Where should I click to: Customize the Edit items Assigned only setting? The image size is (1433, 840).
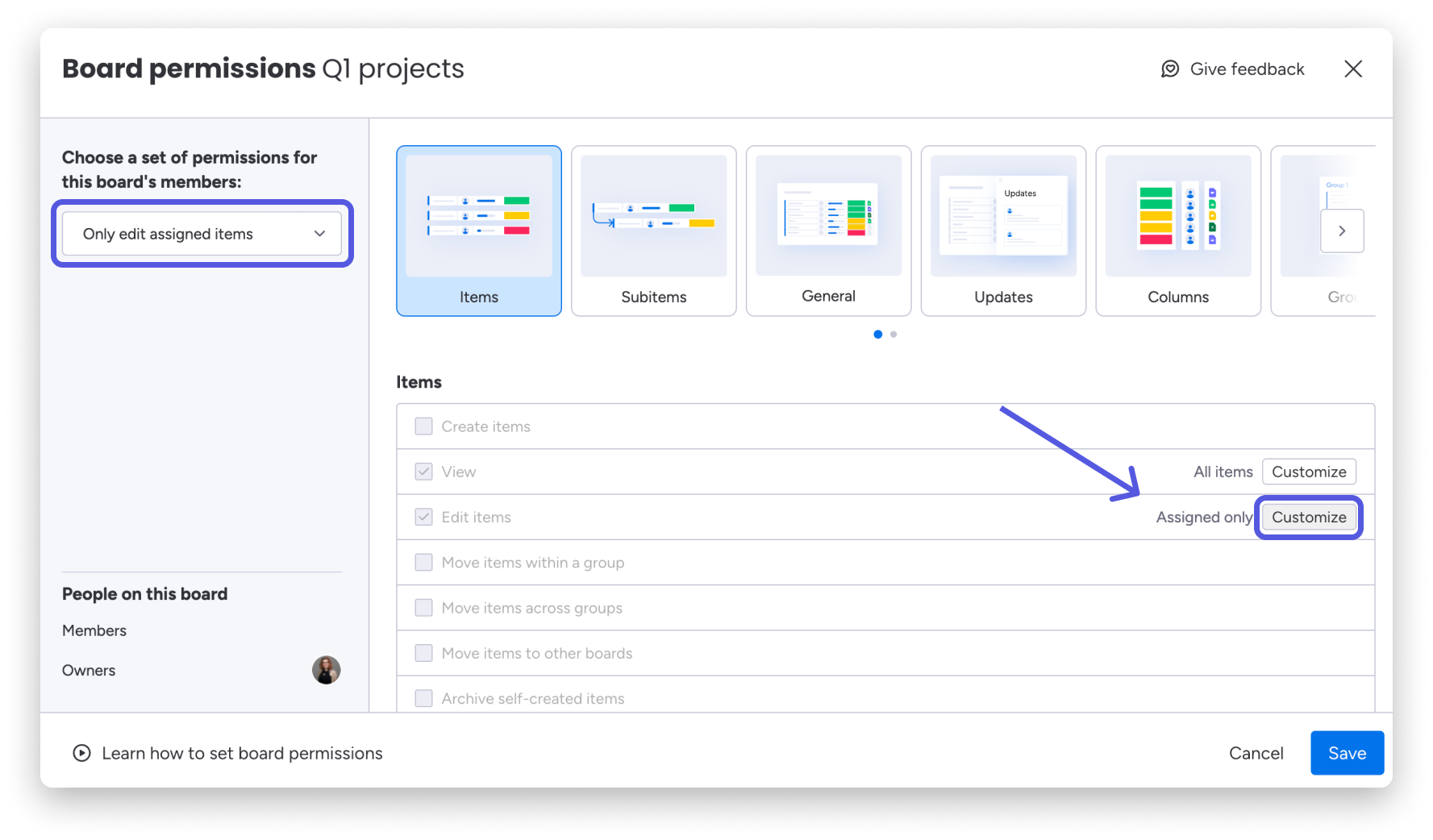[1308, 518]
